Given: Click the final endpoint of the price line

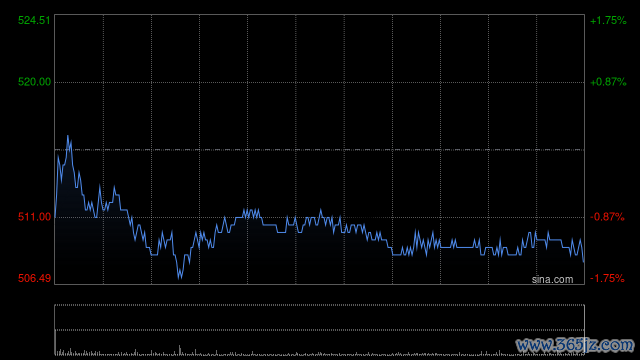Looking at the screenshot, I should click(584, 261).
